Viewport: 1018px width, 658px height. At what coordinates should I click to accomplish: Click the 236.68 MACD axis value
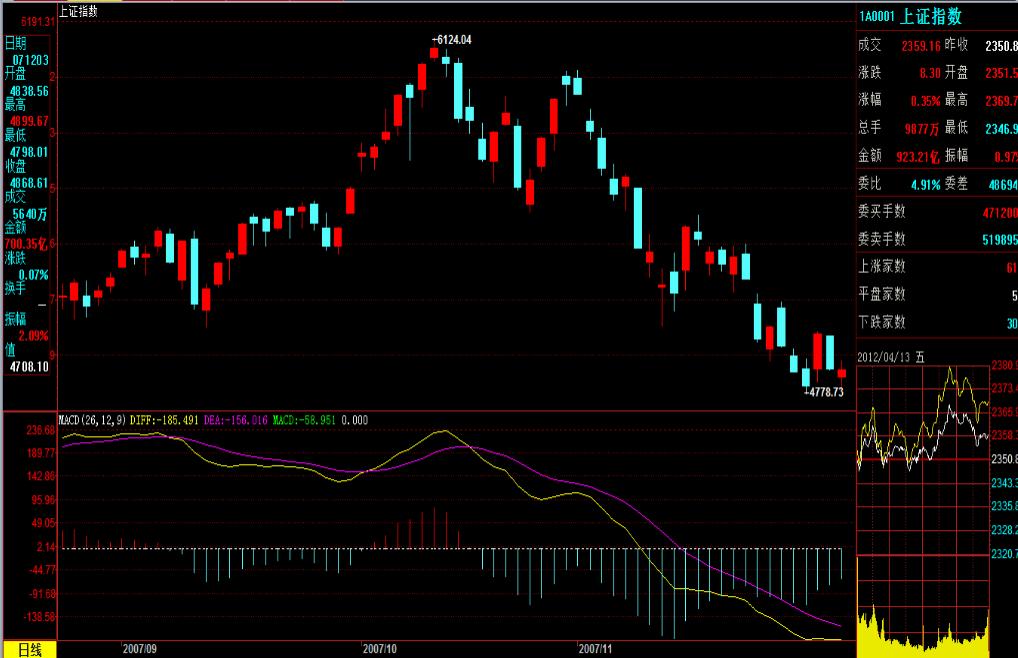point(41,430)
